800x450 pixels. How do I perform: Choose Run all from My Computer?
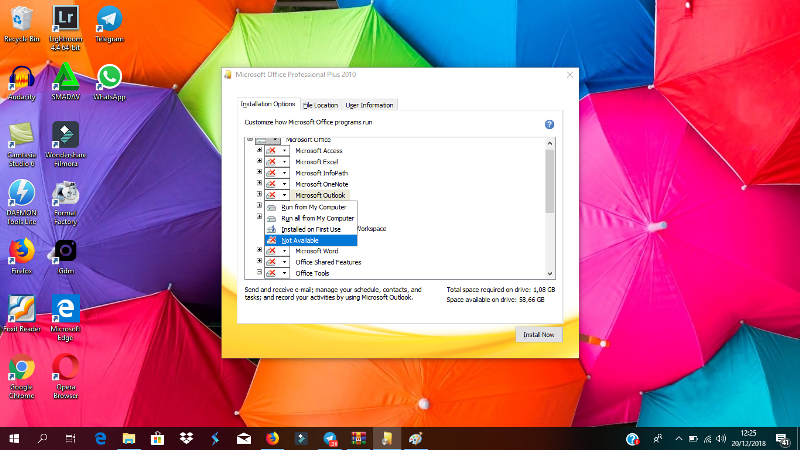pyautogui.click(x=311, y=218)
